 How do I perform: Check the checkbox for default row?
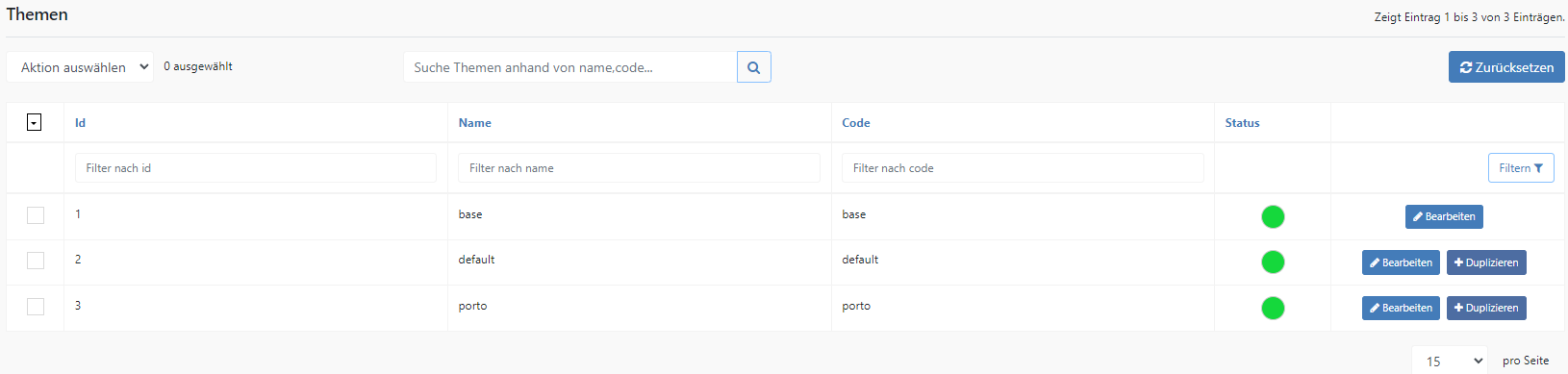pos(36,261)
